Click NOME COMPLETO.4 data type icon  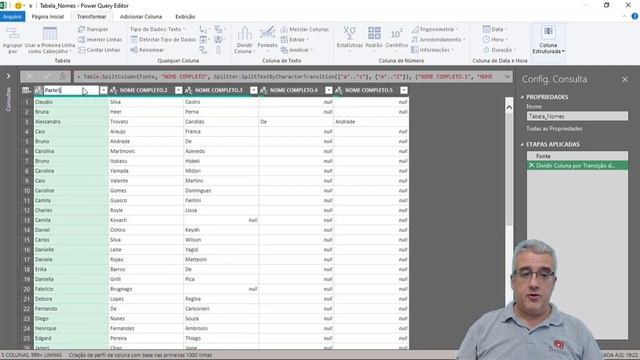(x=264, y=90)
